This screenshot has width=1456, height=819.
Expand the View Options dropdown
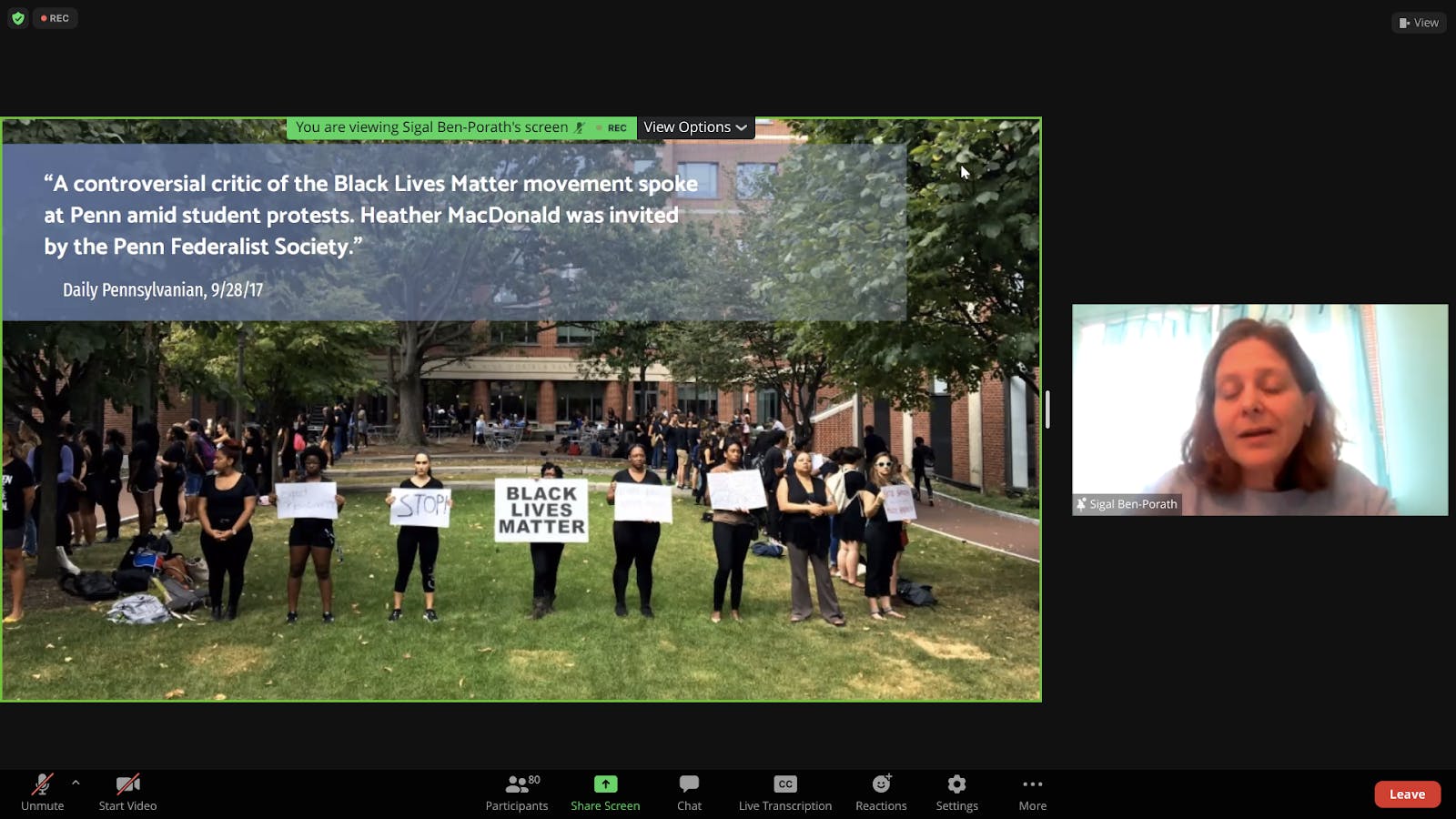[695, 127]
